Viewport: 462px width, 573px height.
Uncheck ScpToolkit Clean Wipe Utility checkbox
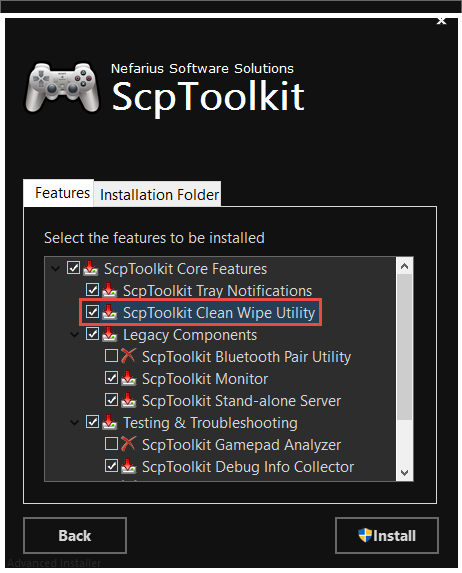click(x=92, y=311)
